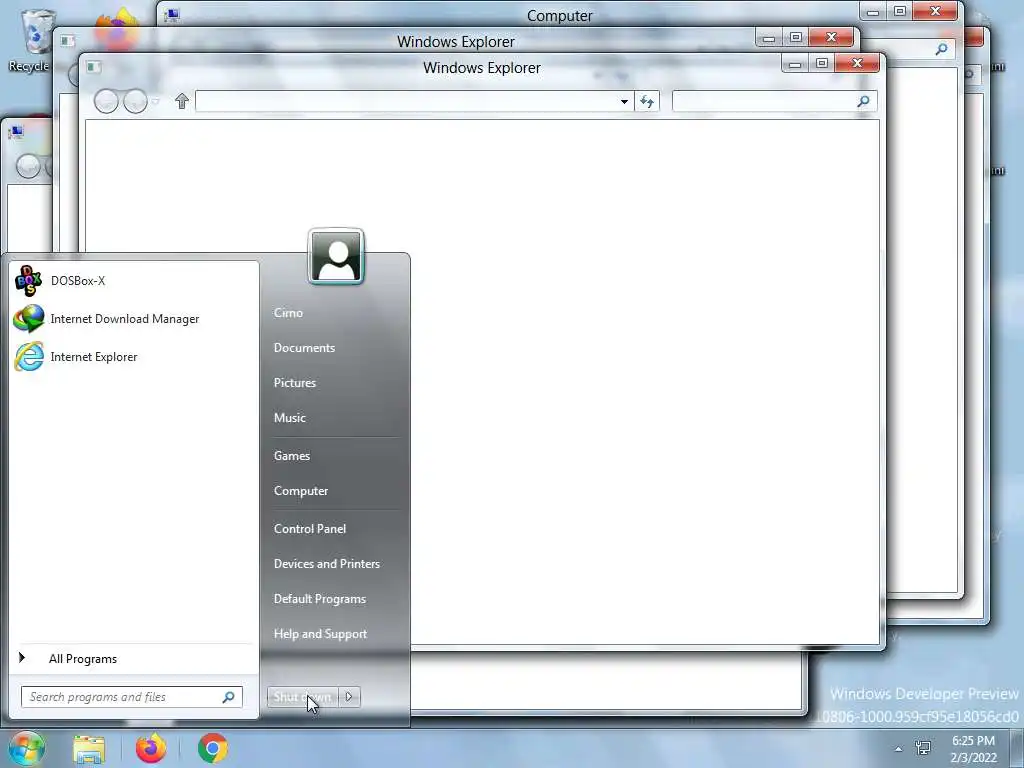Open Default Programs

(x=319, y=599)
